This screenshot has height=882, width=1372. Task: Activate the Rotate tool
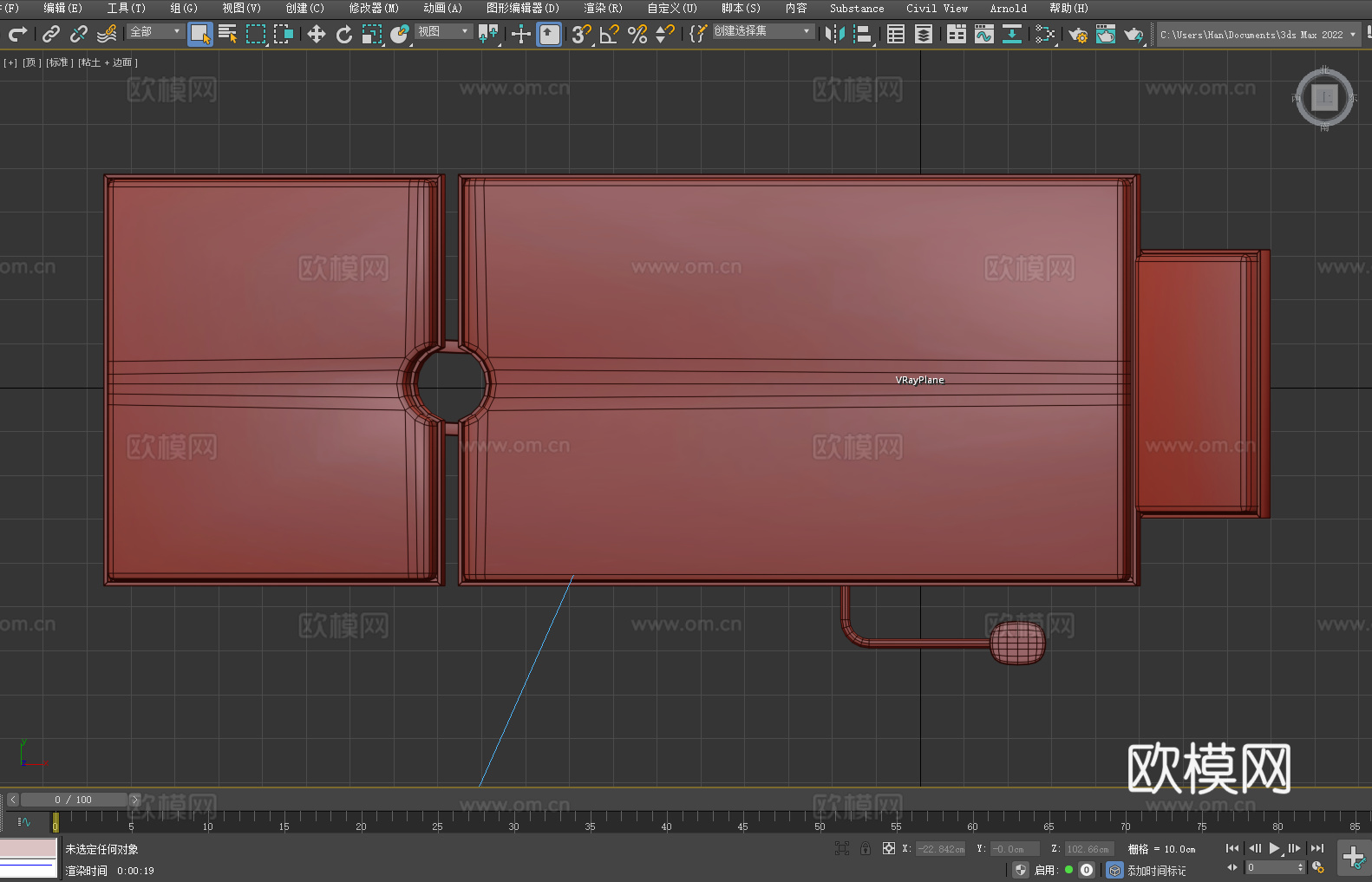coord(343,34)
